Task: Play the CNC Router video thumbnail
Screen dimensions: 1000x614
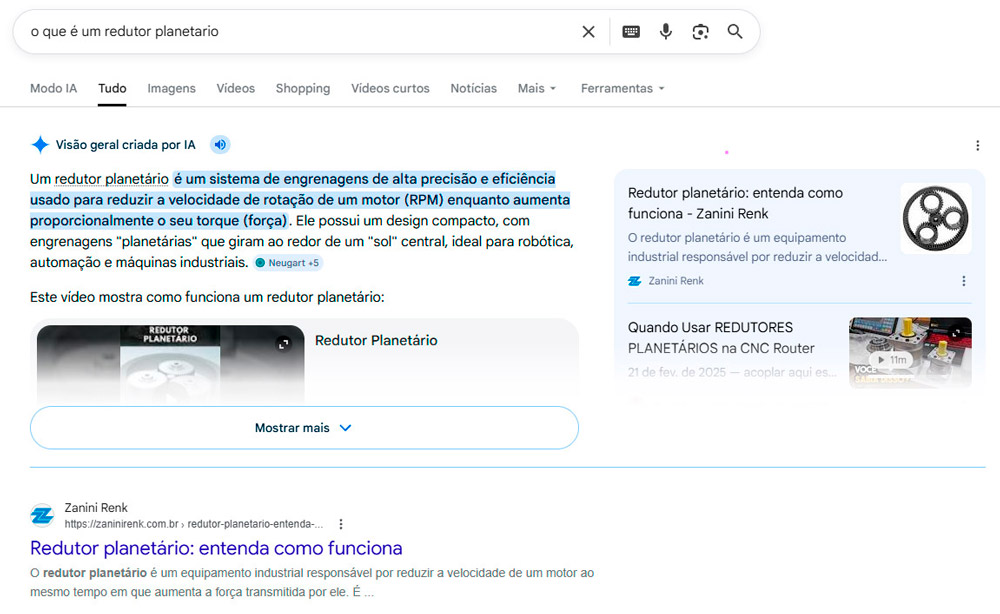Action: 910,353
